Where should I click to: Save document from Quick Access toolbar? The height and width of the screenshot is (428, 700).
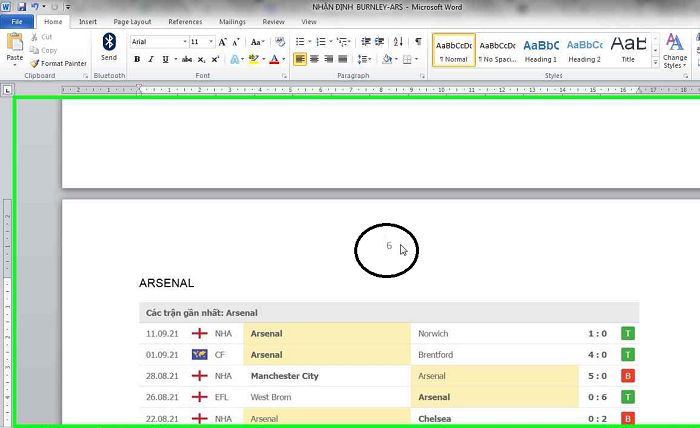[x=21, y=7]
